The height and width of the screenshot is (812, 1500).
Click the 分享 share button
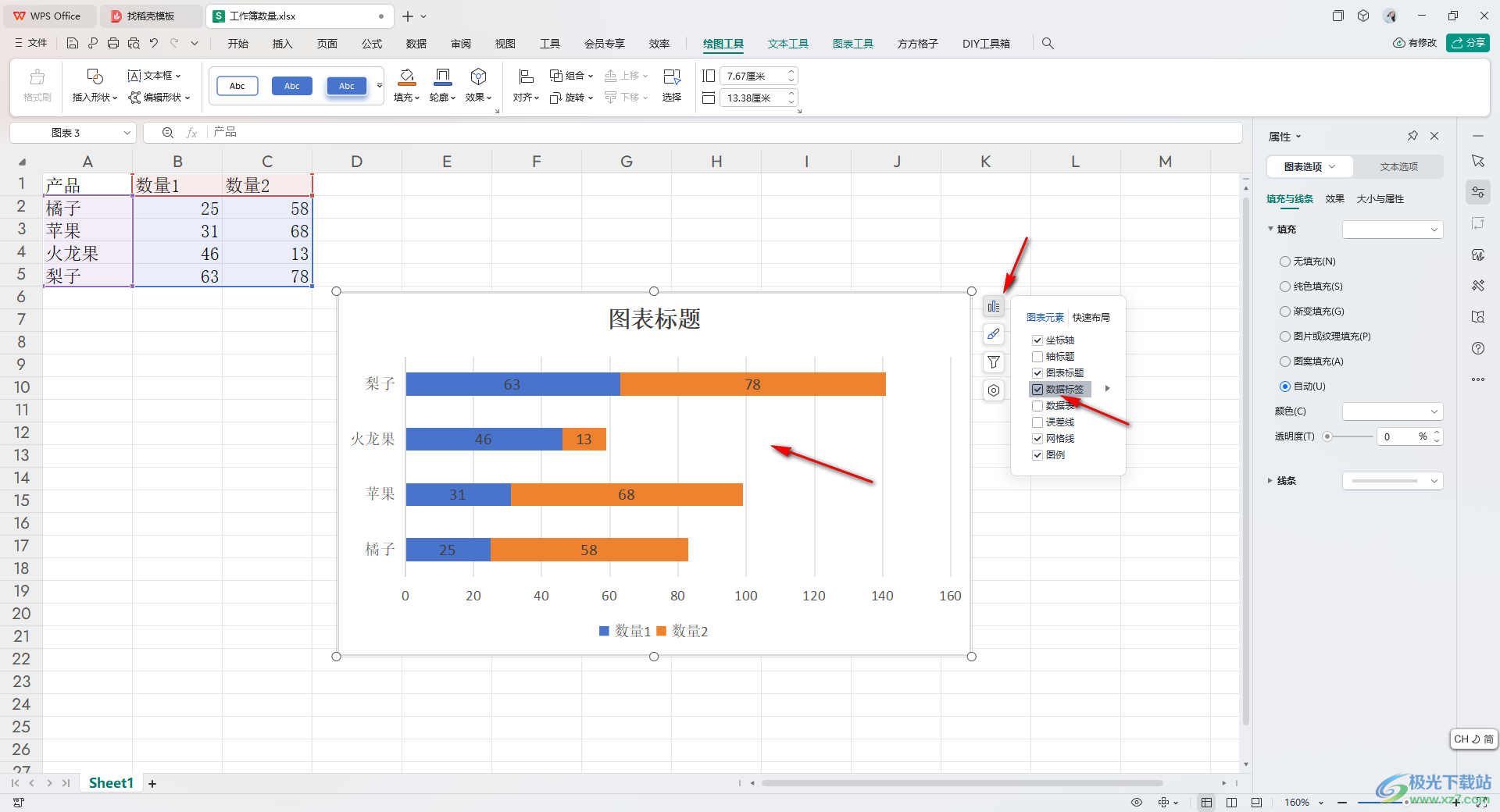[1467, 43]
